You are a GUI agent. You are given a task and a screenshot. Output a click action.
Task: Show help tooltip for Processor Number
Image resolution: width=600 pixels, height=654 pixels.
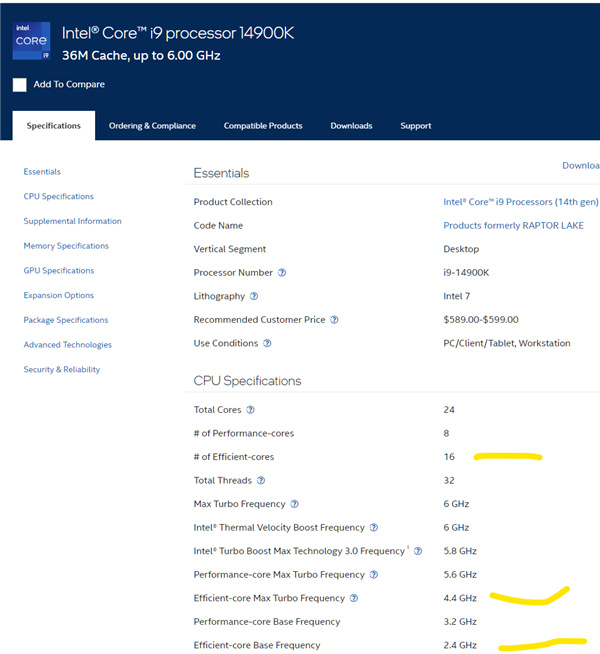[282, 273]
